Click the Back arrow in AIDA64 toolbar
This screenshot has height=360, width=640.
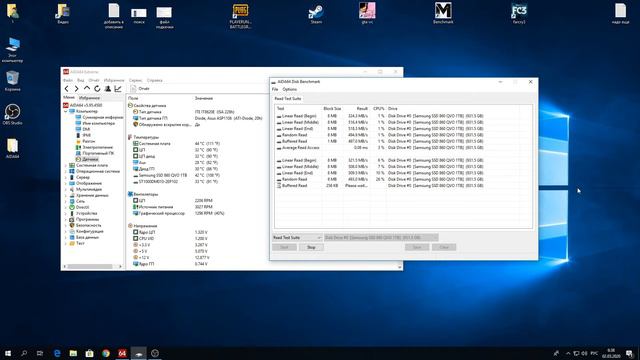coord(67,89)
